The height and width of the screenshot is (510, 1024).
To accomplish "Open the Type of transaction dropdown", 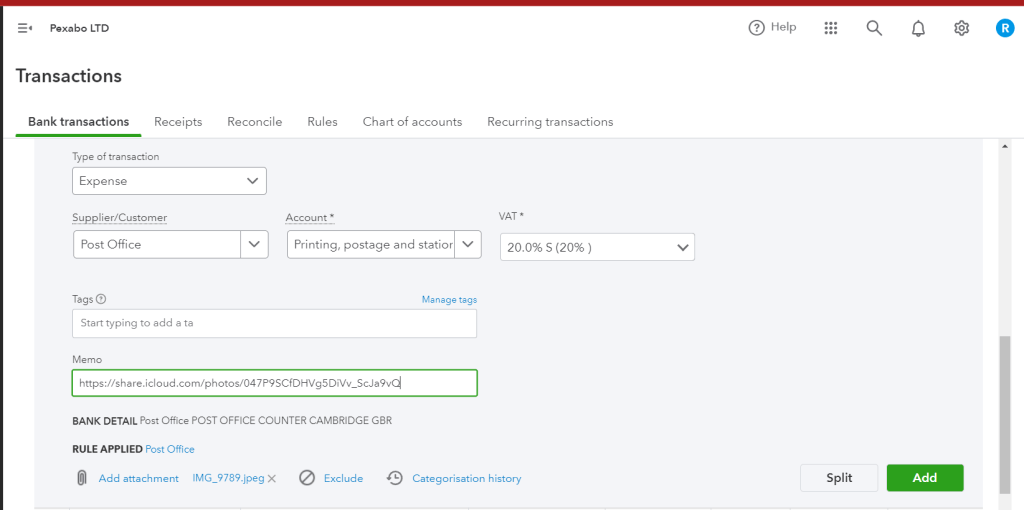I will coord(169,181).
